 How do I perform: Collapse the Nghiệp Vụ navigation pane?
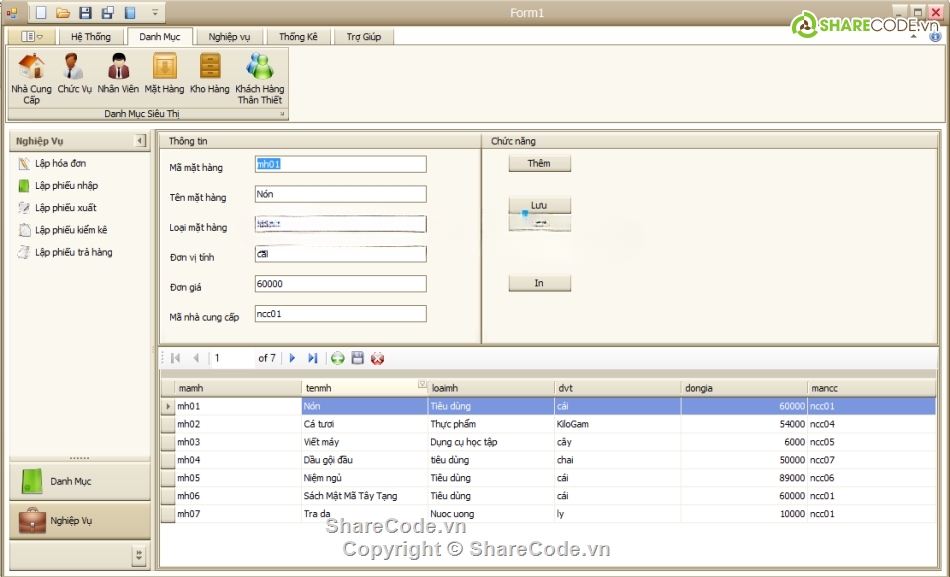click(140, 141)
